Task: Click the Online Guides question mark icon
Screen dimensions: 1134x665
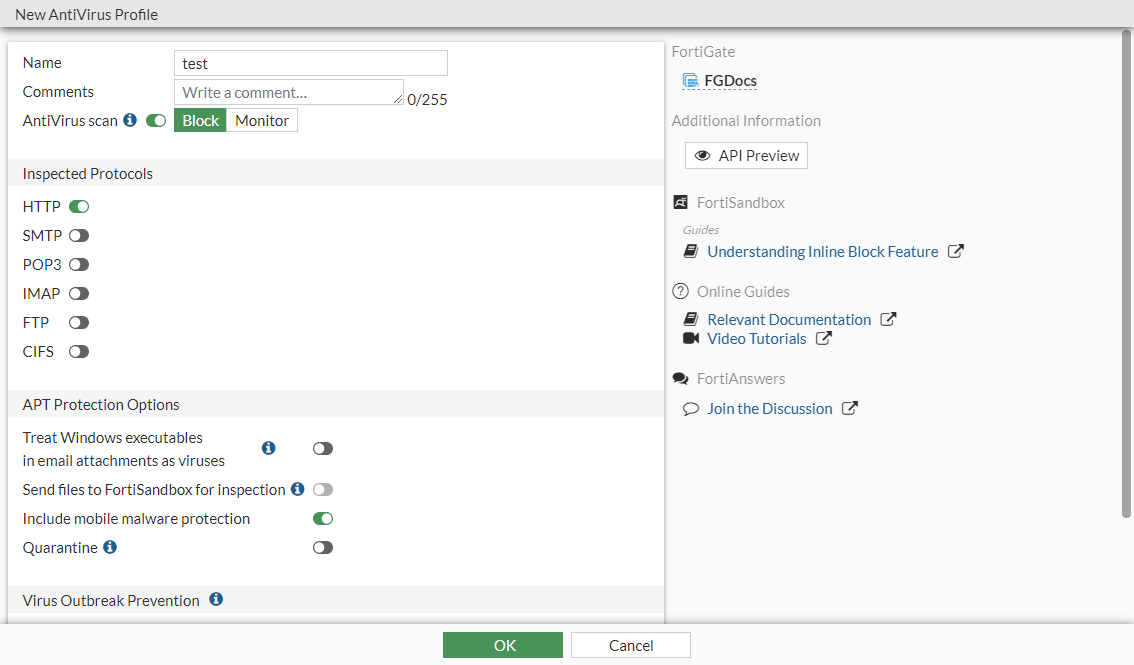Action: [x=681, y=291]
